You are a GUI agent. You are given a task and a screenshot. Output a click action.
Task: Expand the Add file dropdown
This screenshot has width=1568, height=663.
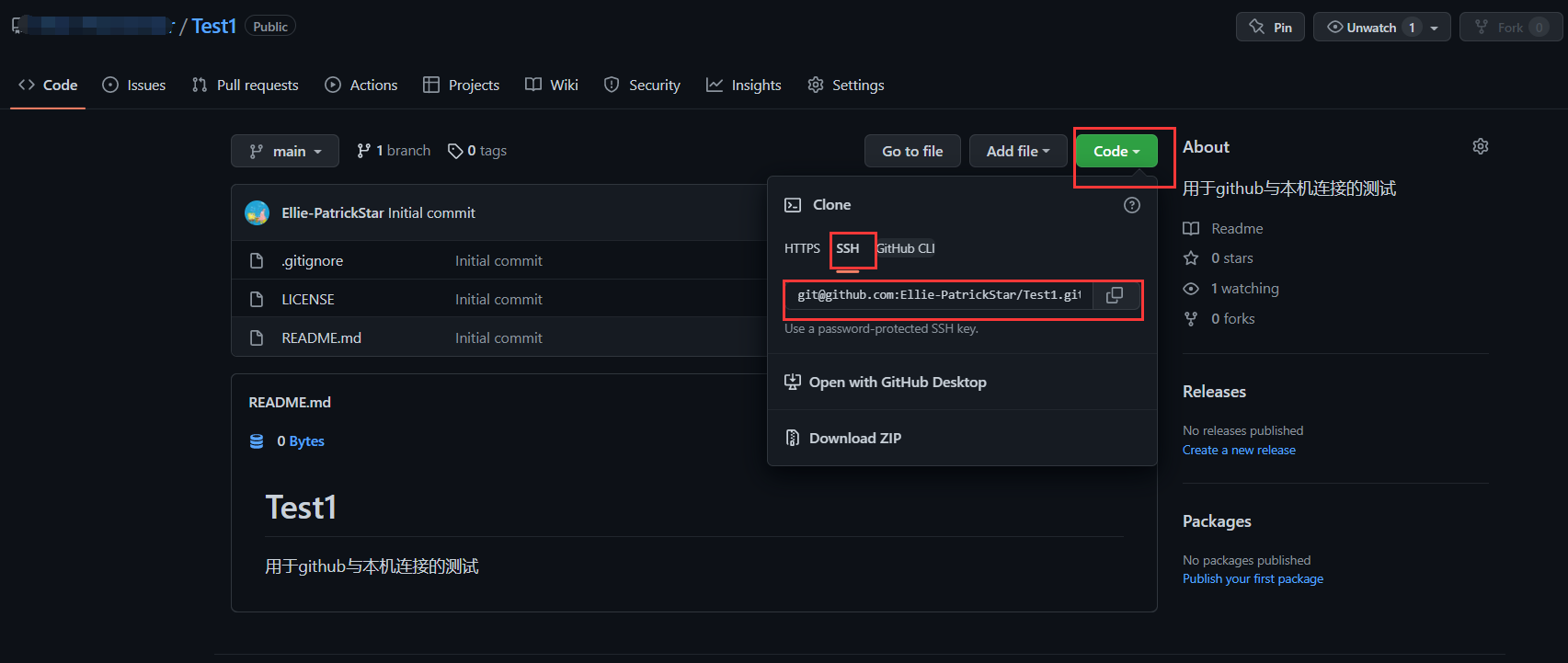1018,151
